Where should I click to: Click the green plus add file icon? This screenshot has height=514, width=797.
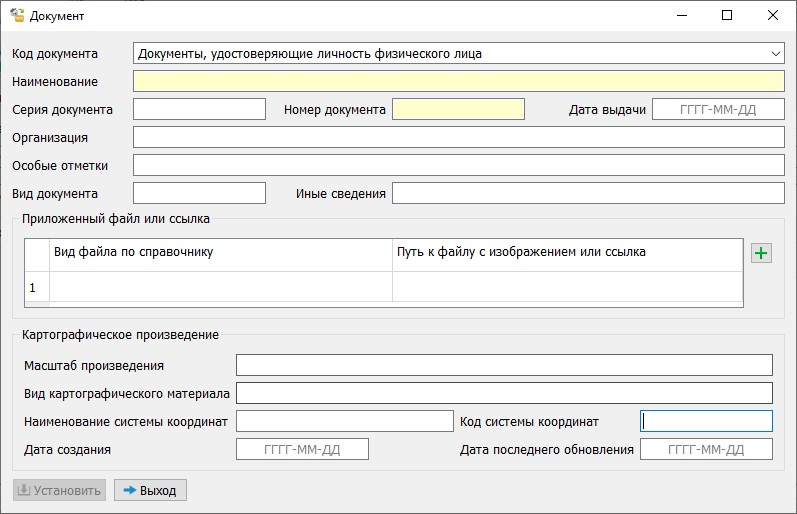pos(761,254)
